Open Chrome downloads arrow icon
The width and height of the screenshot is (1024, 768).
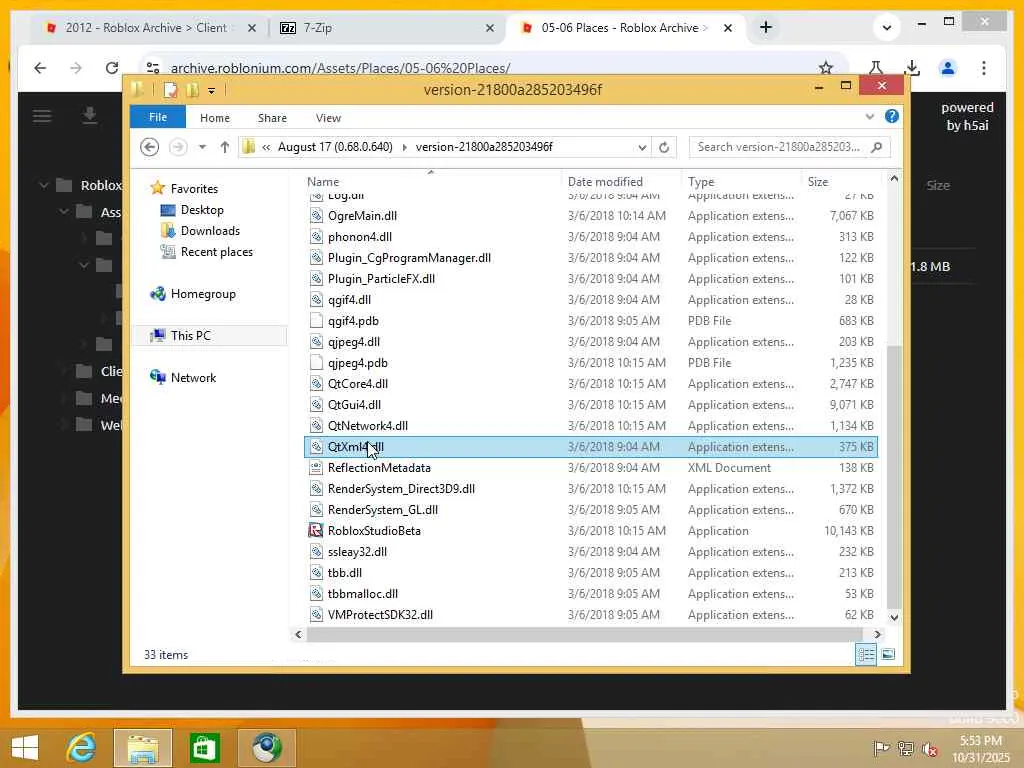[x=912, y=68]
